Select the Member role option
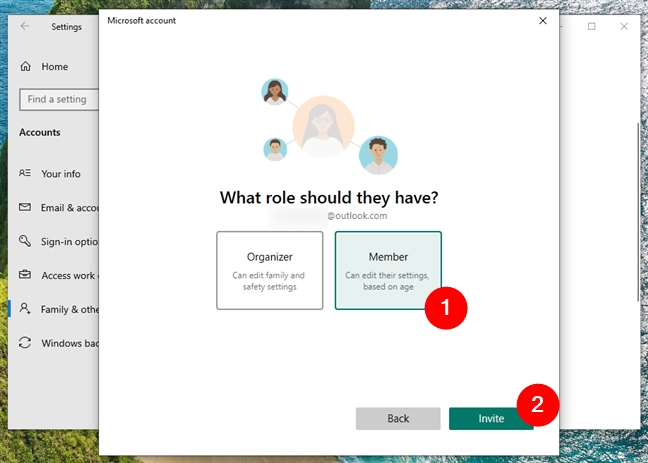The height and width of the screenshot is (463, 648). (388, 270)
